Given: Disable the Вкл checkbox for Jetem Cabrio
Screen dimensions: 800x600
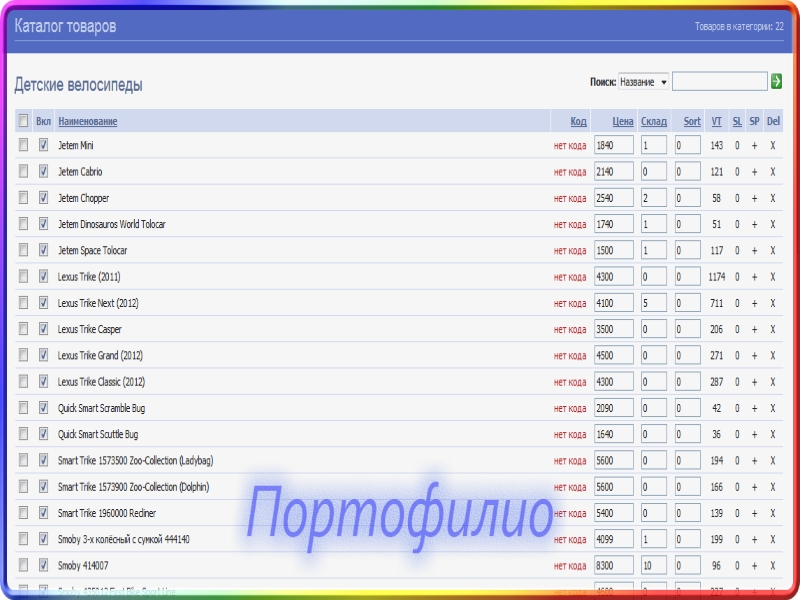Looking at the screenshot, I should point(43,171).
